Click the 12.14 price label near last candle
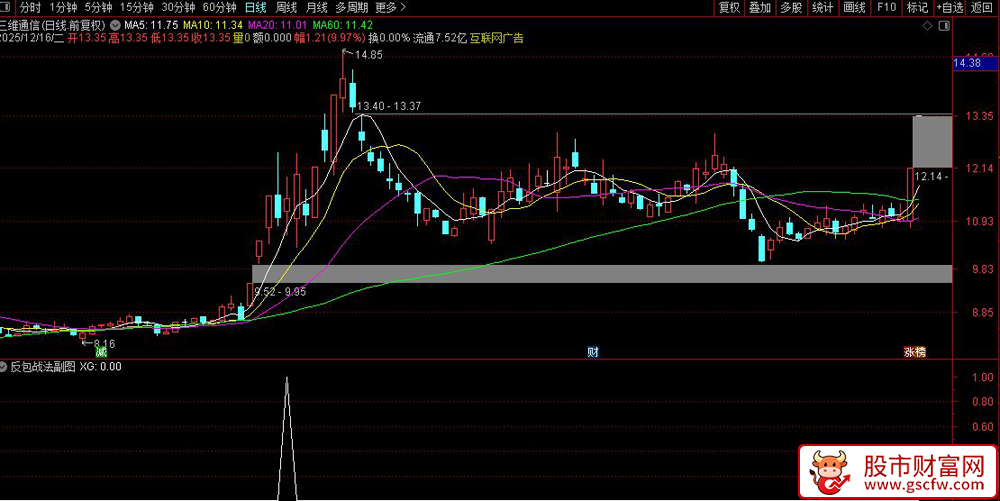1000x501 pixels. pyautogui.click(x=930, y=177)
